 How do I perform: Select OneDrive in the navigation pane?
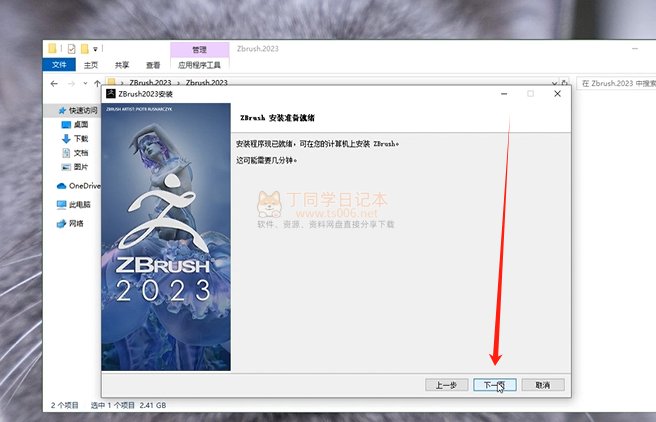coord(84,186)
